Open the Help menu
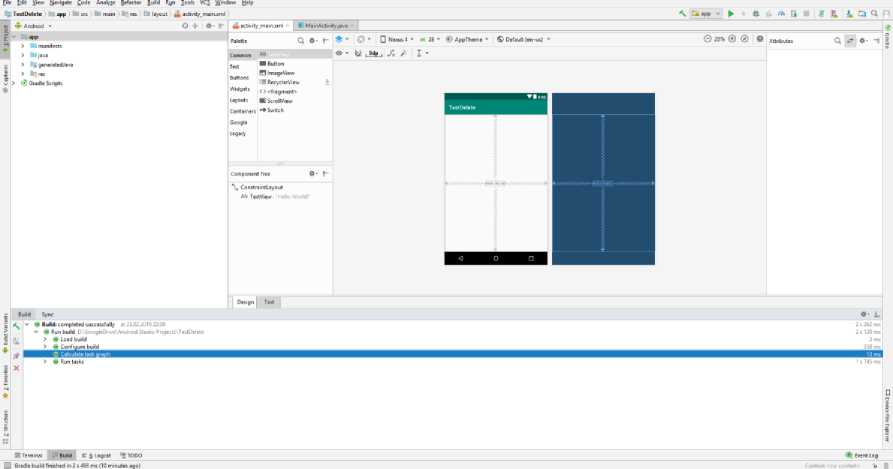This screenshot has height=469, width=893. (247, 3)
